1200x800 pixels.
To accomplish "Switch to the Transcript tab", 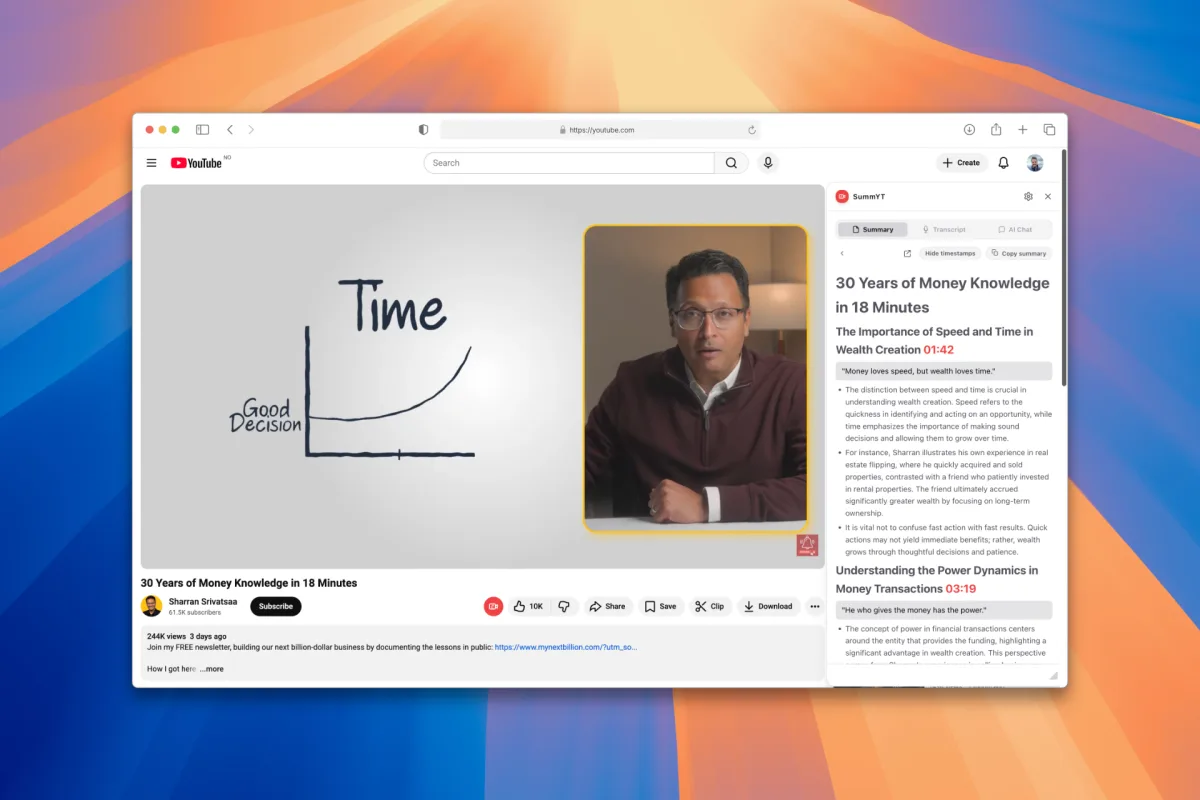I will tap(944, 229).
